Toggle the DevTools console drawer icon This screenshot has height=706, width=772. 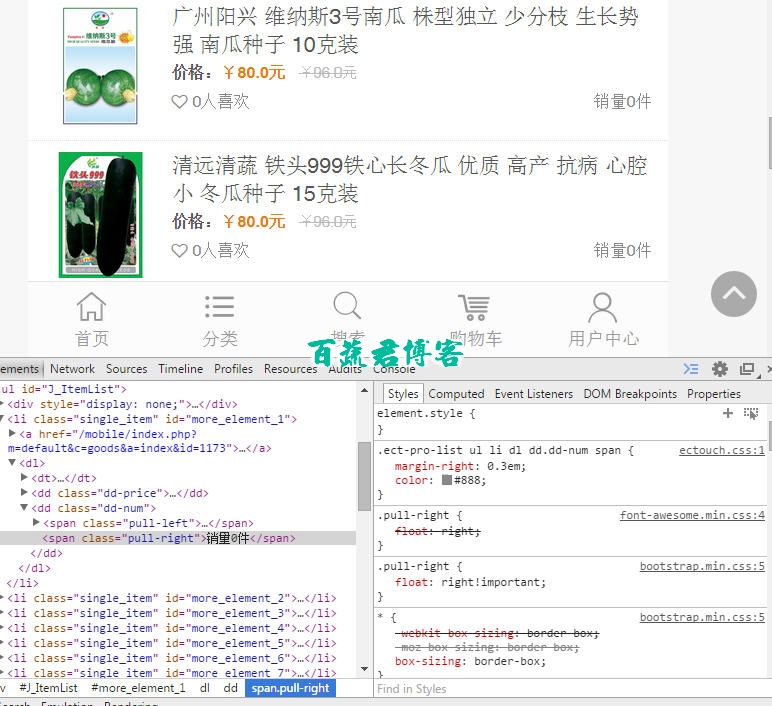(x=691, y=368)
